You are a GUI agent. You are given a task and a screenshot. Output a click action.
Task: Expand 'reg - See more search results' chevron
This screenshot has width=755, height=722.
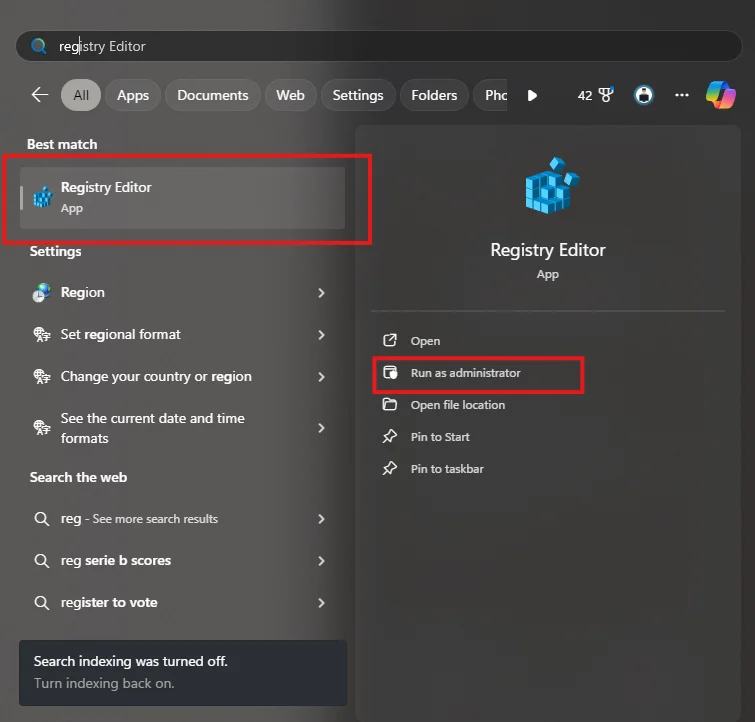click(321, 519)
